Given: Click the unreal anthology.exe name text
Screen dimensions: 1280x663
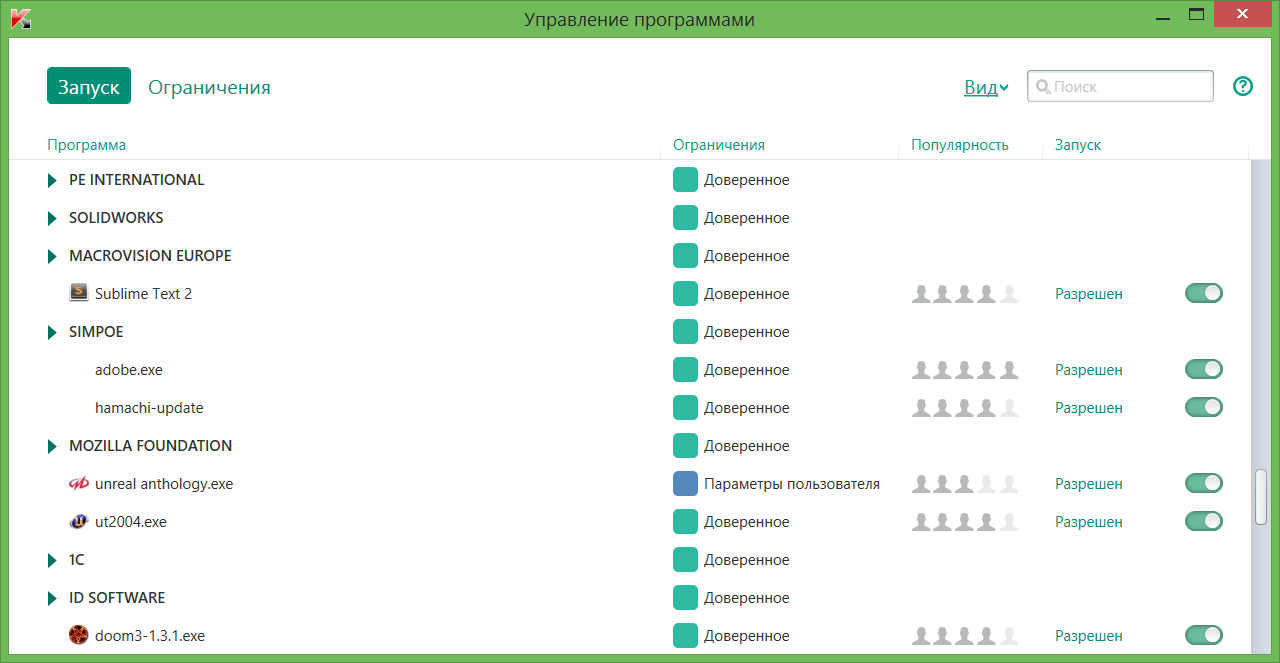Looking at the screenshot, I should [164, 484].
